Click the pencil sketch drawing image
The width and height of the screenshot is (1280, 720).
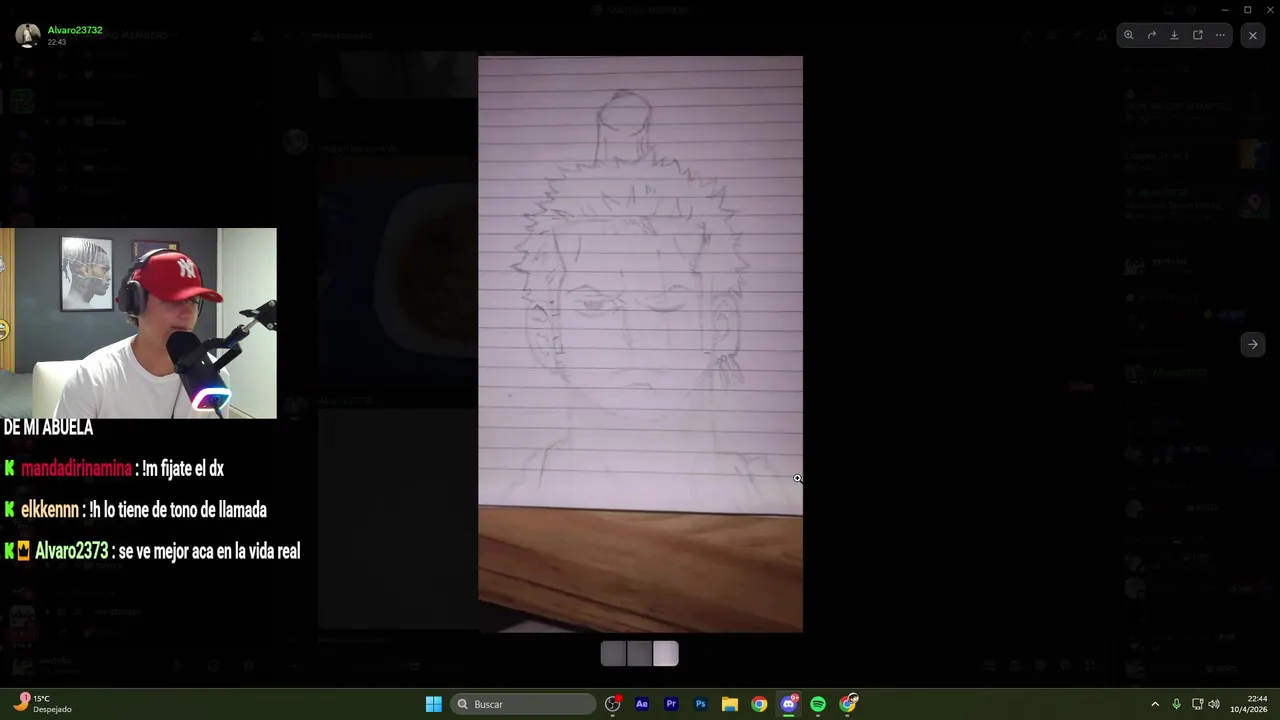[x=640, y=344]
